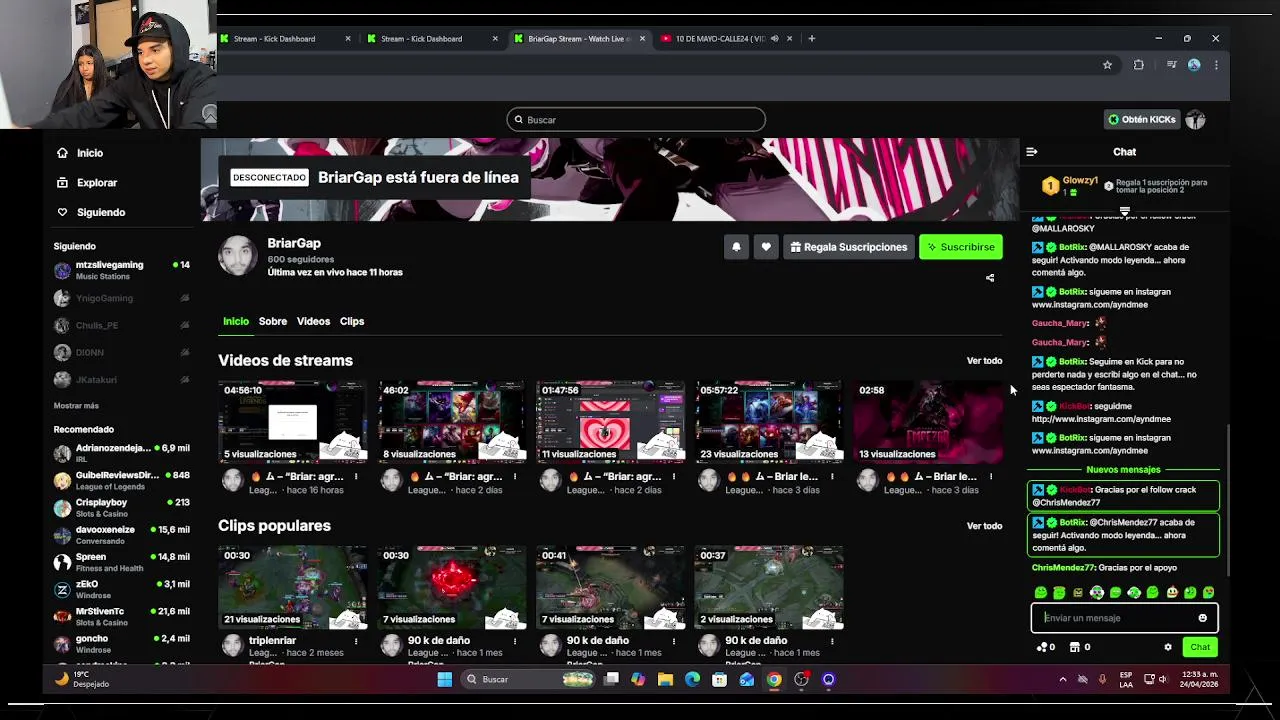This screenshot has width=1280, height=720.
Task: Click the volume icon in system tray
Action: click(x=1162, y=680)
